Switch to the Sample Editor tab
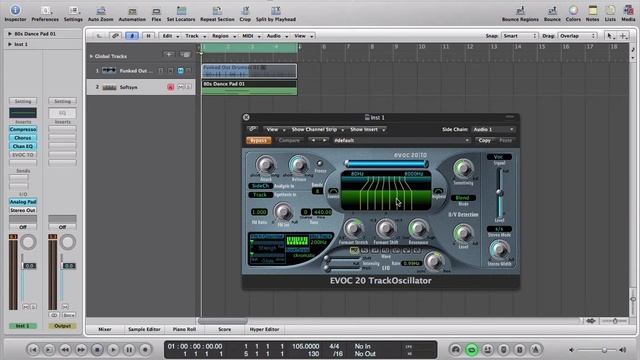 [x=144, y=329]
